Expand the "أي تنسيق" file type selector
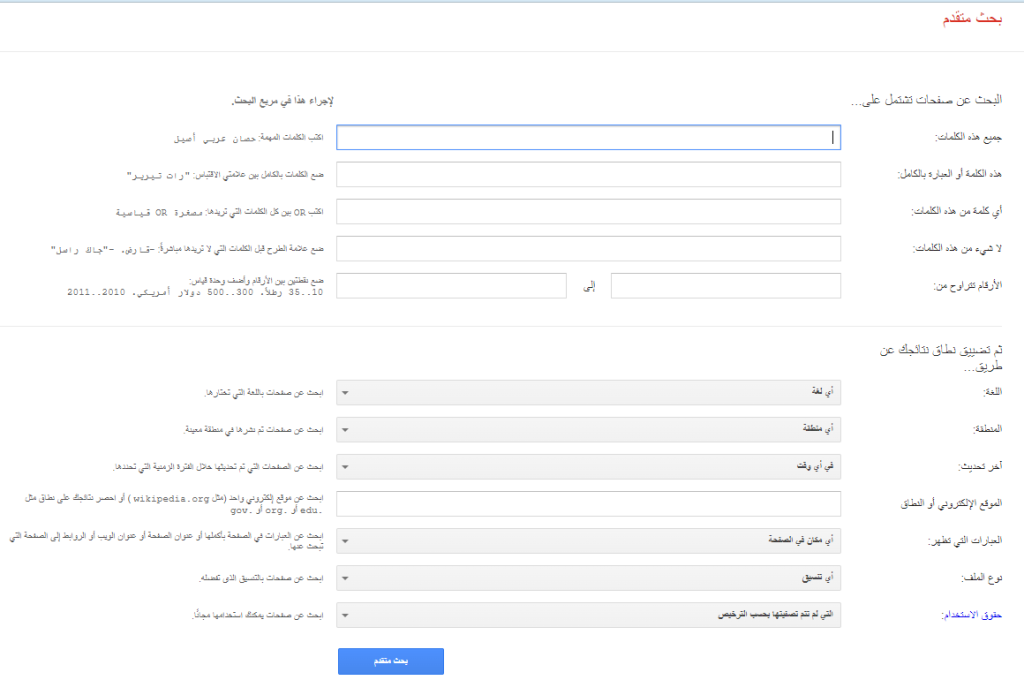Screen dimensions: 1024x680 (590, 577)
